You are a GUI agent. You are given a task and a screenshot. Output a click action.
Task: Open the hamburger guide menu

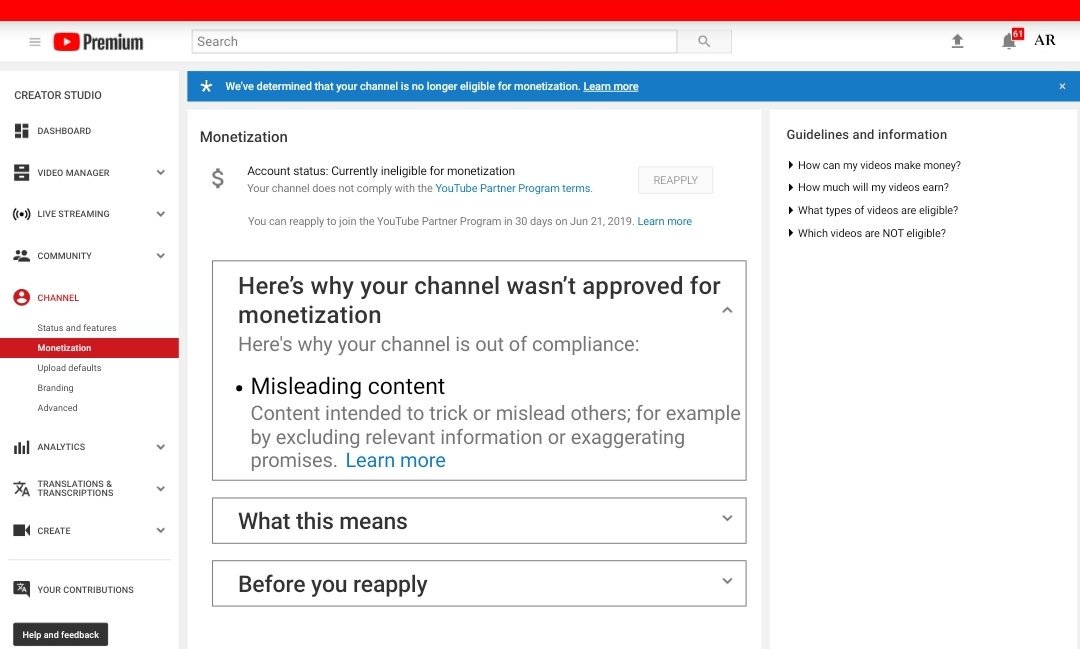coord(34,42)
